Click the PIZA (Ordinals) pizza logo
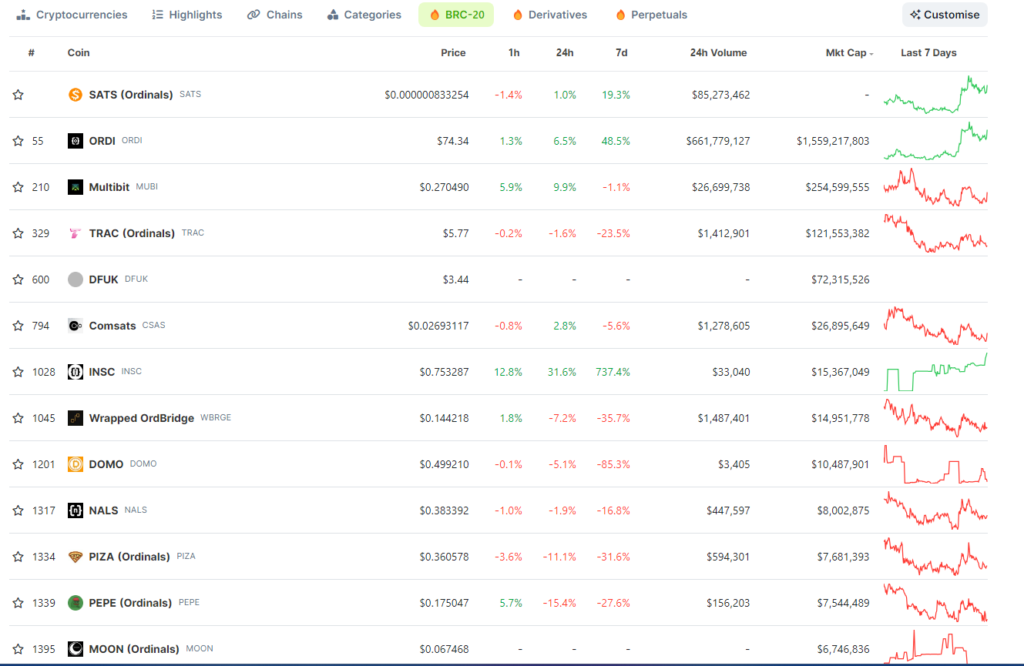 (x=75, y=557)
